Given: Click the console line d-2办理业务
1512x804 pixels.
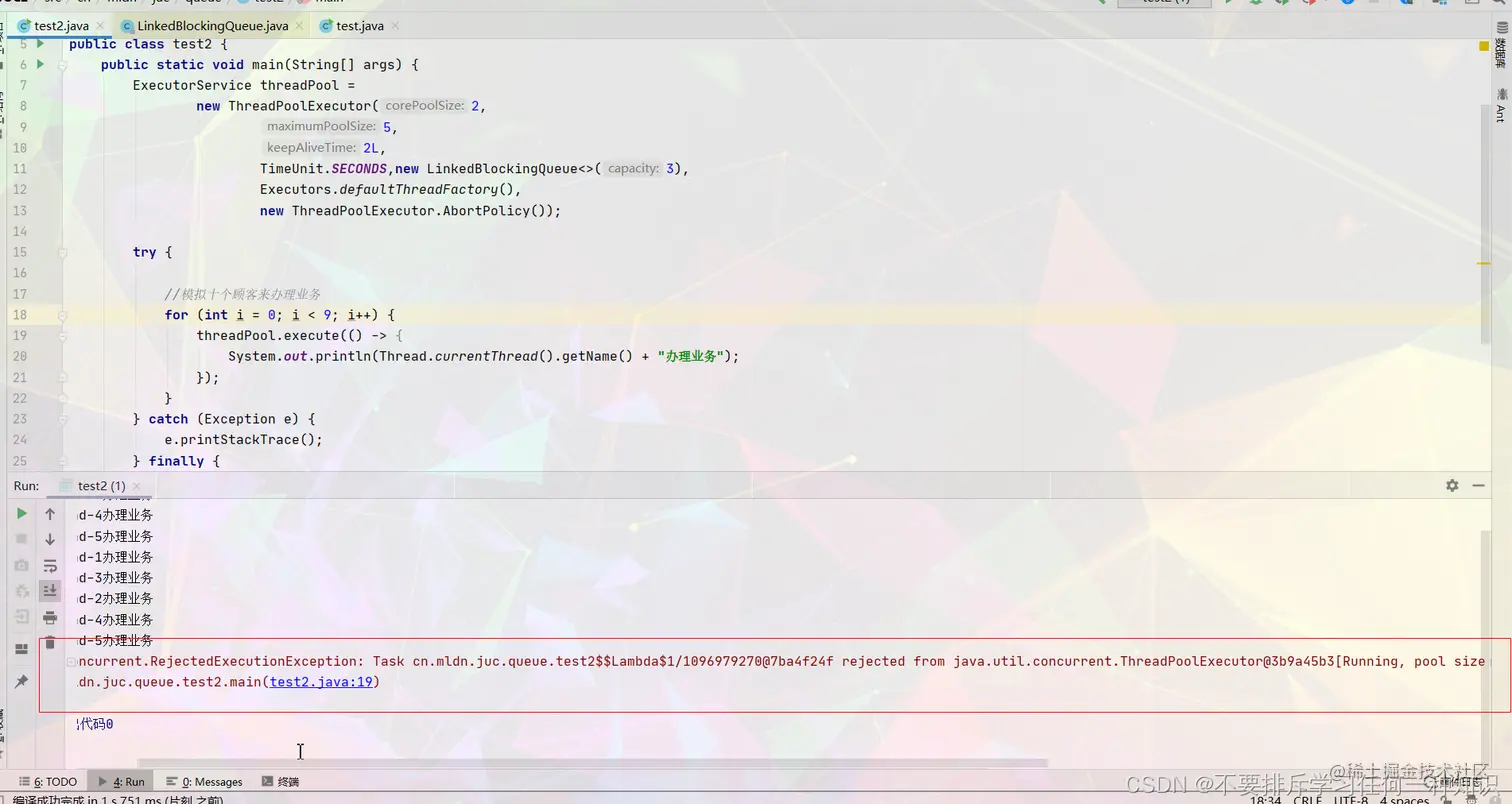Looking at the screenshot, I should [116, 599].
